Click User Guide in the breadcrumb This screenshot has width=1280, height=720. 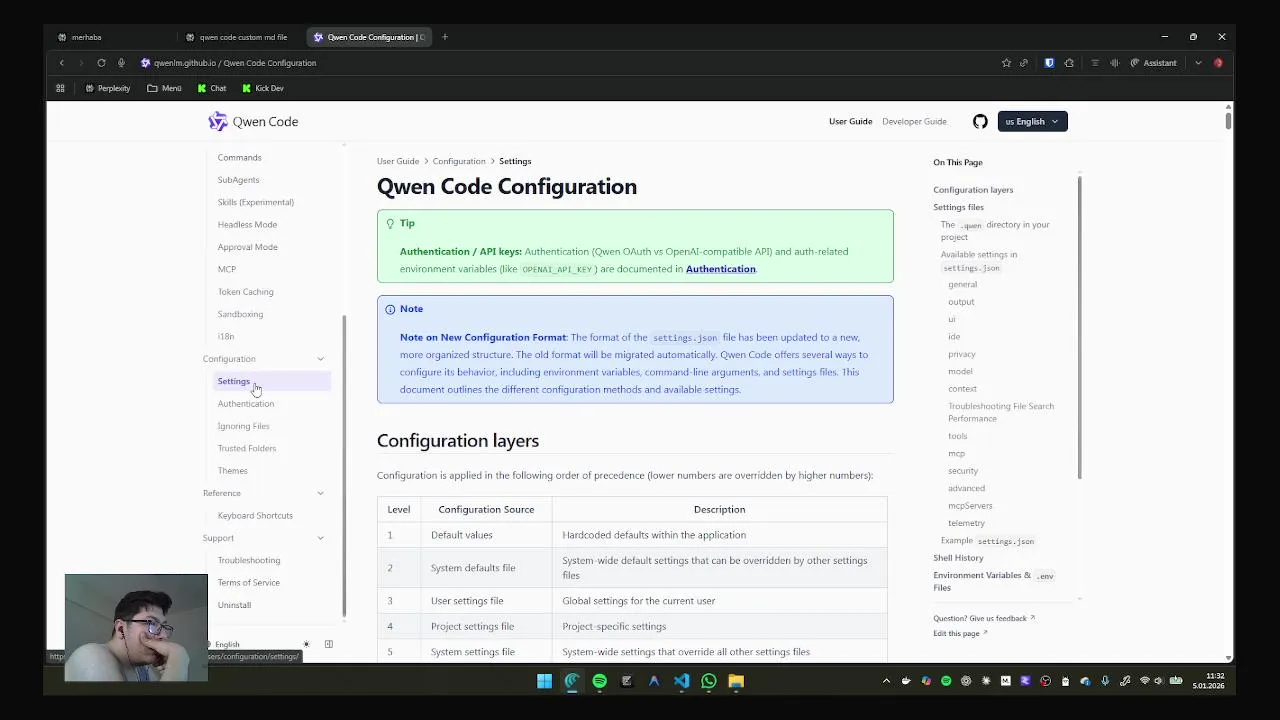(397, 161)
